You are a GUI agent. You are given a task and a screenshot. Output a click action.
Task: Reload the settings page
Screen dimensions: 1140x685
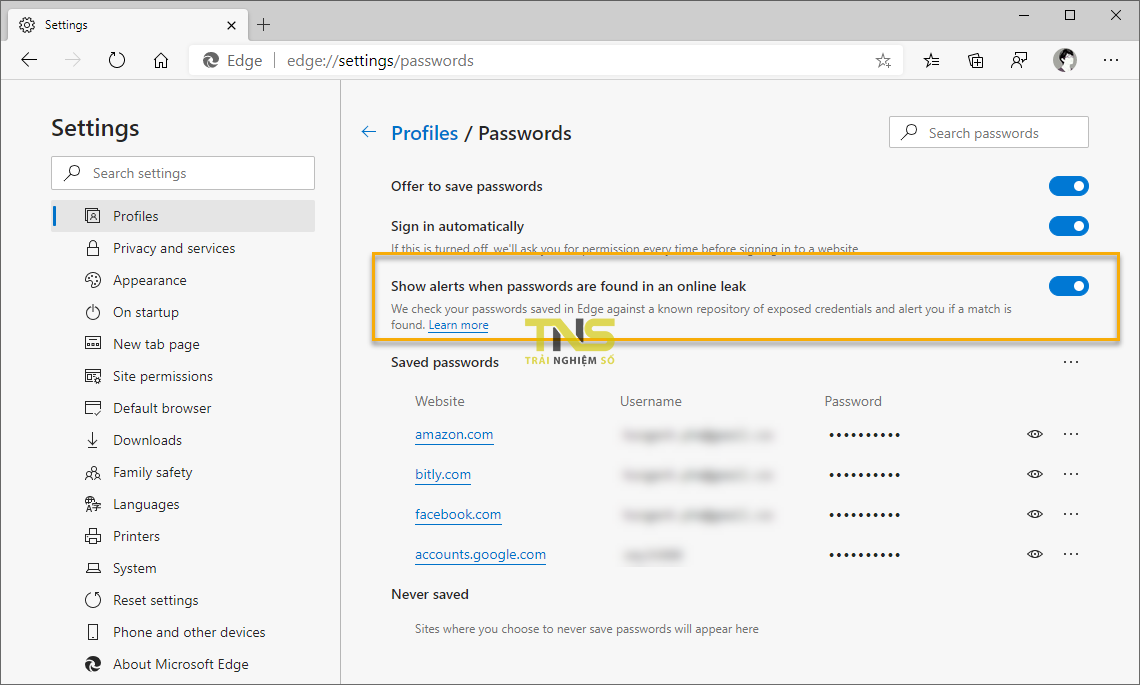coord(117,60)
